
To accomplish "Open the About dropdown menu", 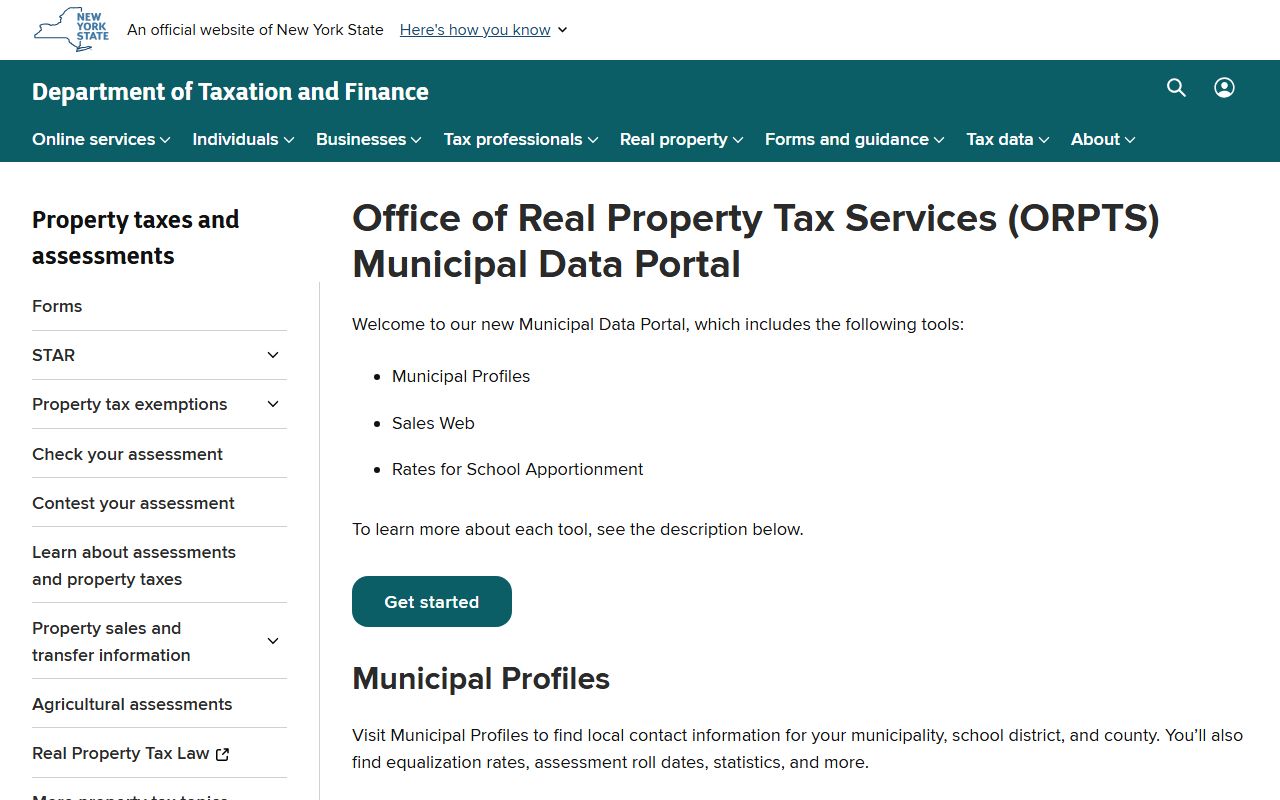I will tap(1103, 139).
